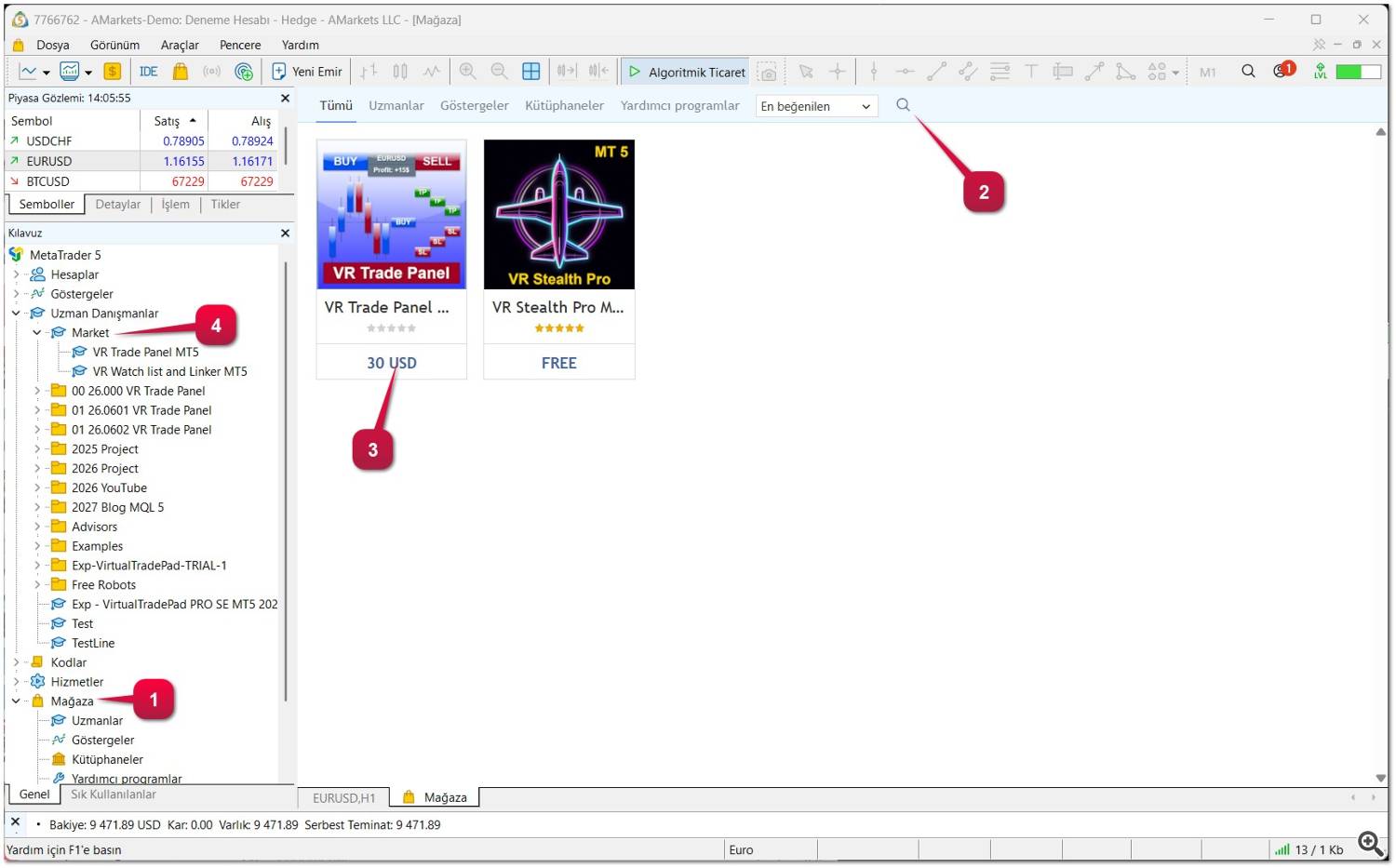Close the Piyasa Gözlemi panel

pos(285,98)
